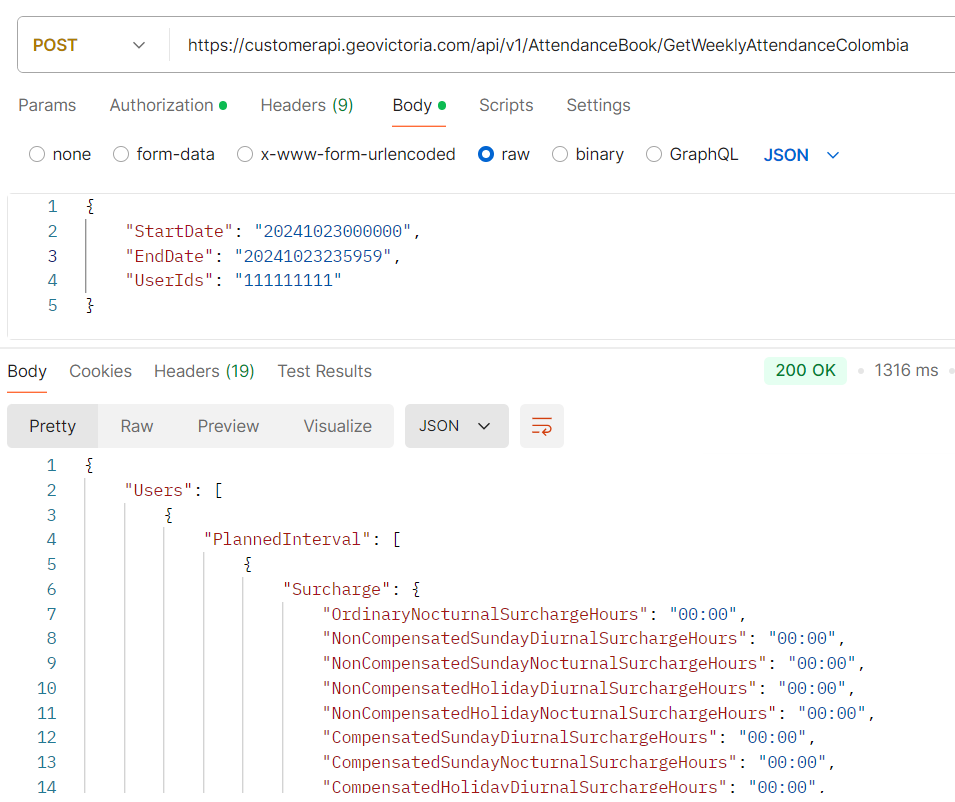Open the request Headers (9) tab

click(306, 105)
